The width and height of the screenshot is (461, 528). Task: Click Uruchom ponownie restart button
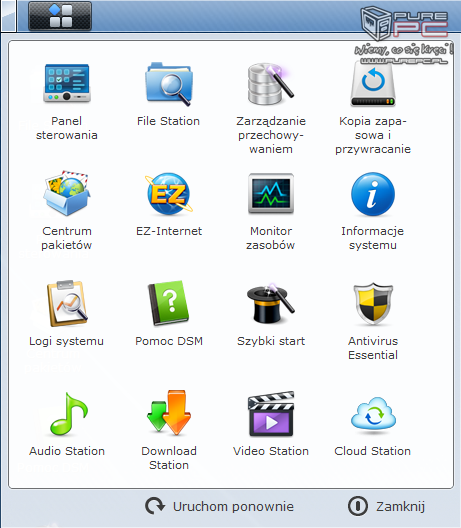click(219, 506)
